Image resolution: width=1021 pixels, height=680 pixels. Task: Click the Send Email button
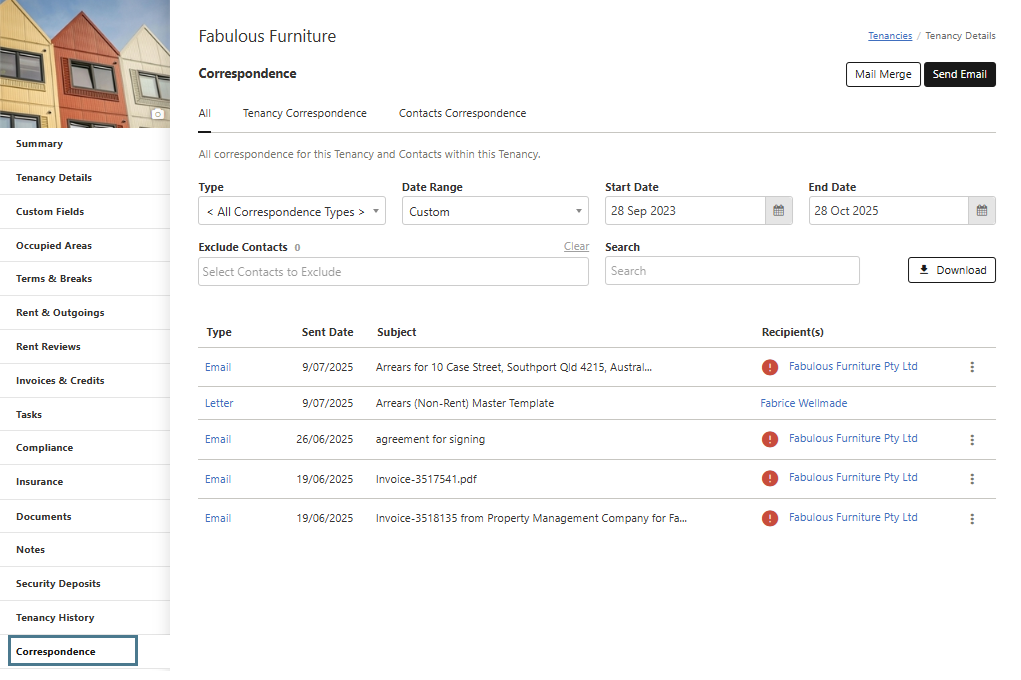tap(959, 74)
